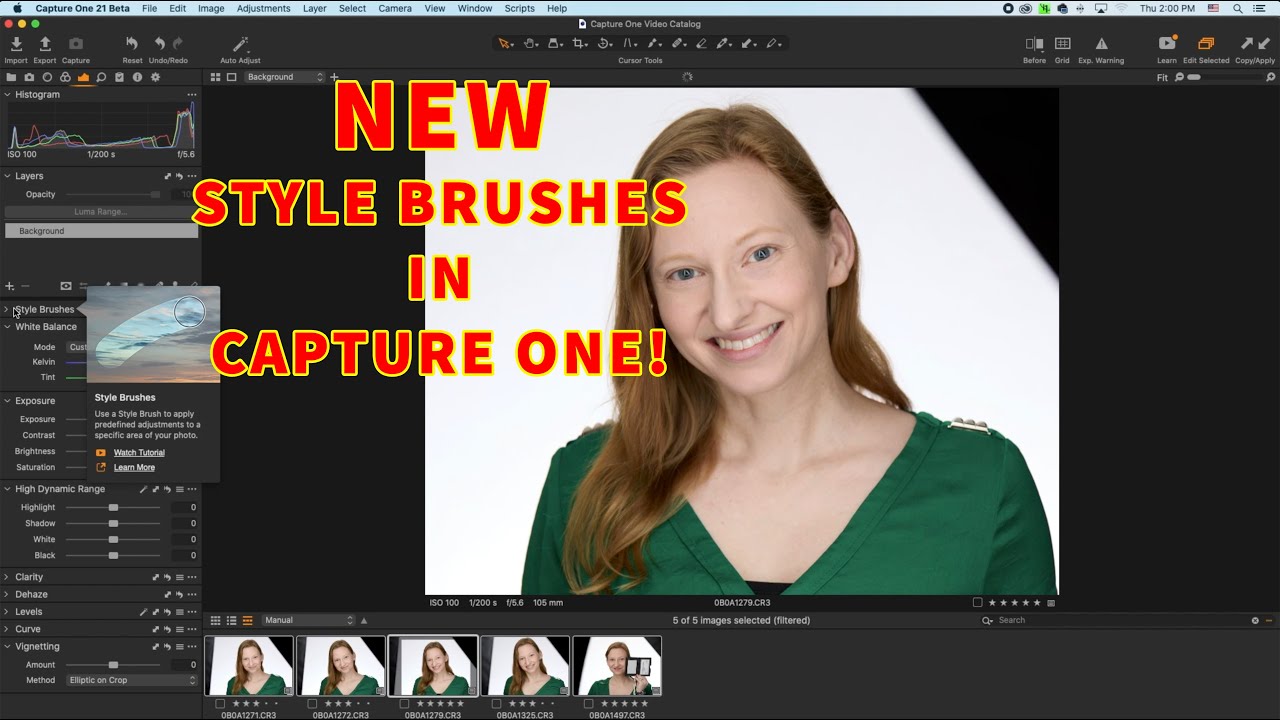
Task: Click the Shadow slider handle
Action: pyautogui.click(x=113, y=523)
